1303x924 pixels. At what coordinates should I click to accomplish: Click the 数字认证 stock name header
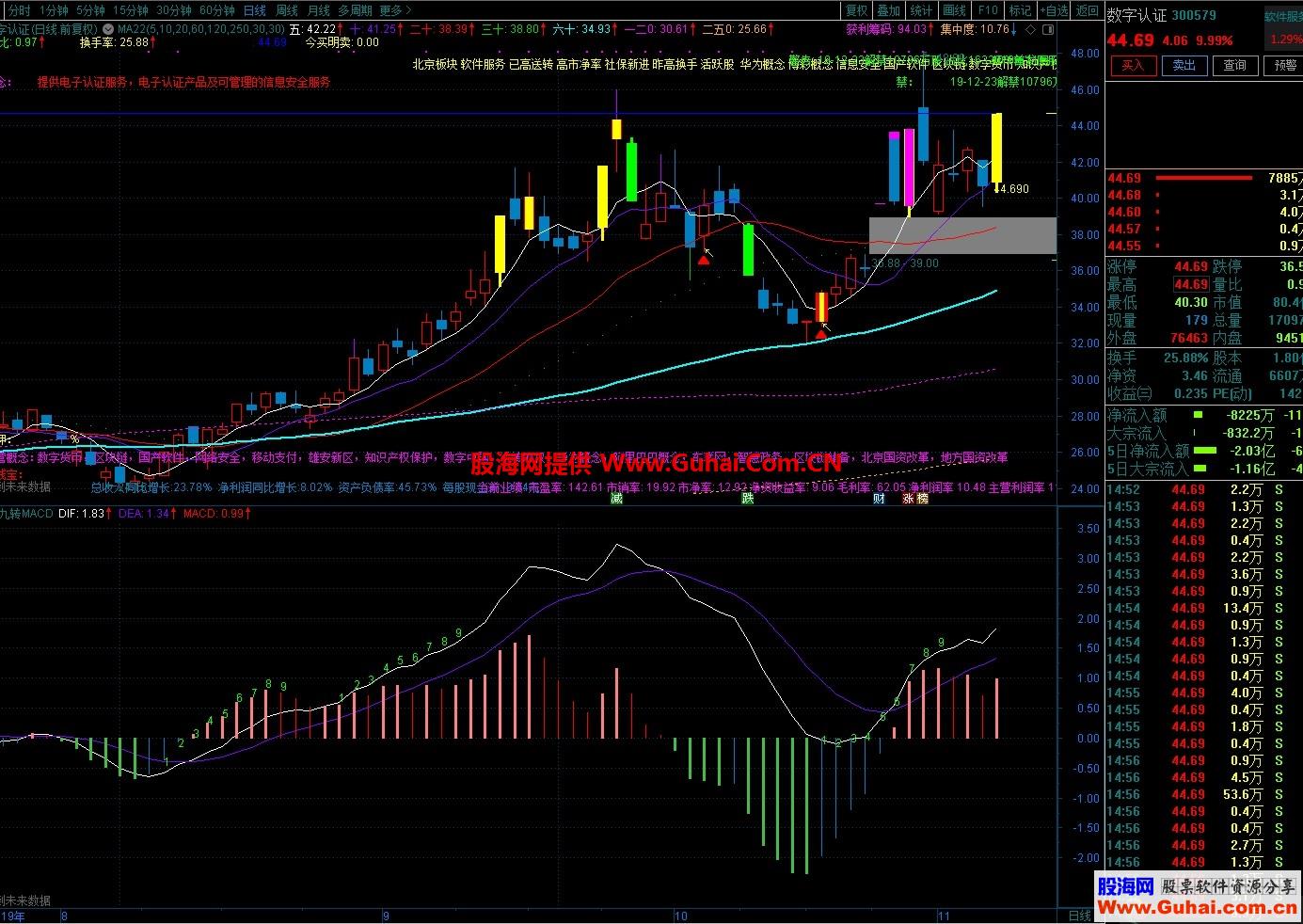(1136, 15)
